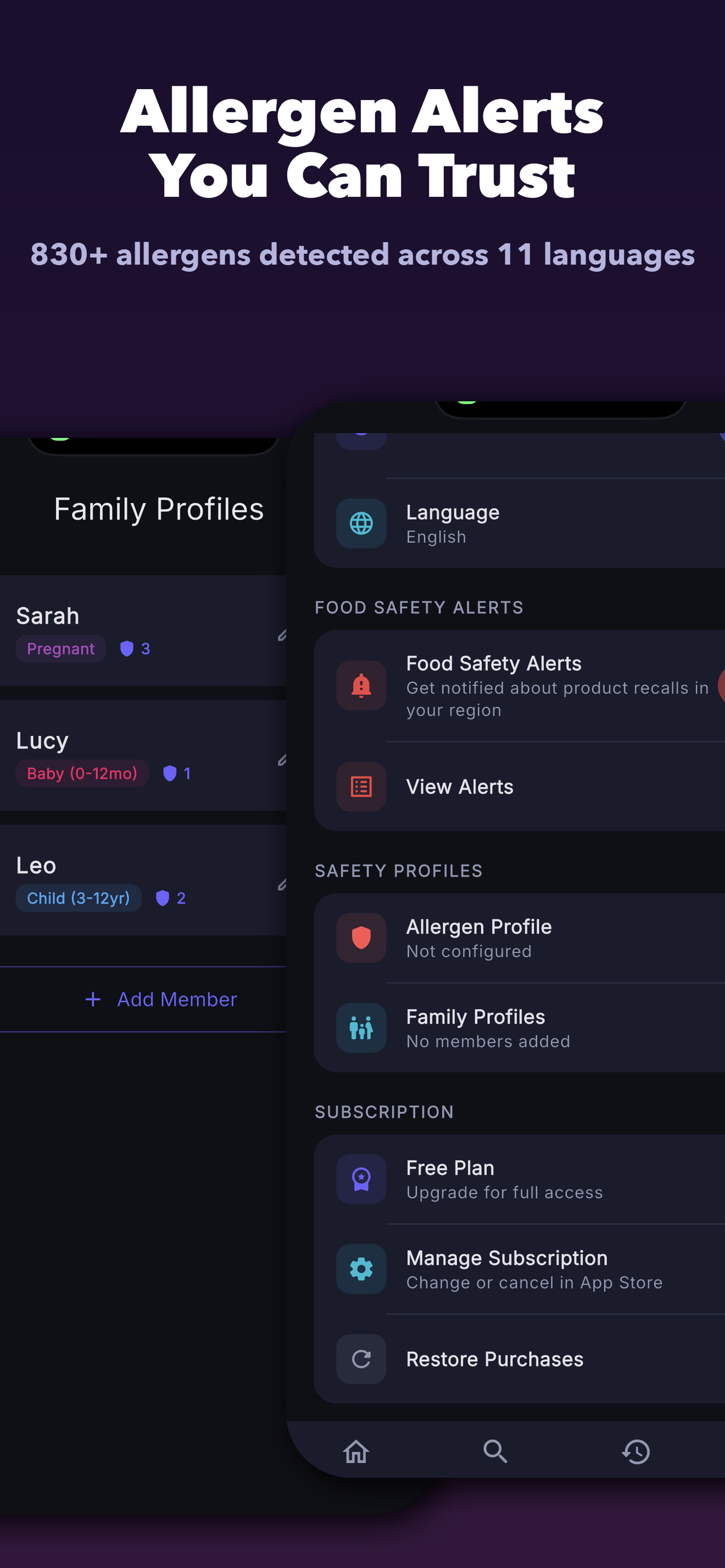The height and width of the screenshot is (1568, 725).
Task: Edit Sarah's profile with pencil icon
Action: click(282, 636)
